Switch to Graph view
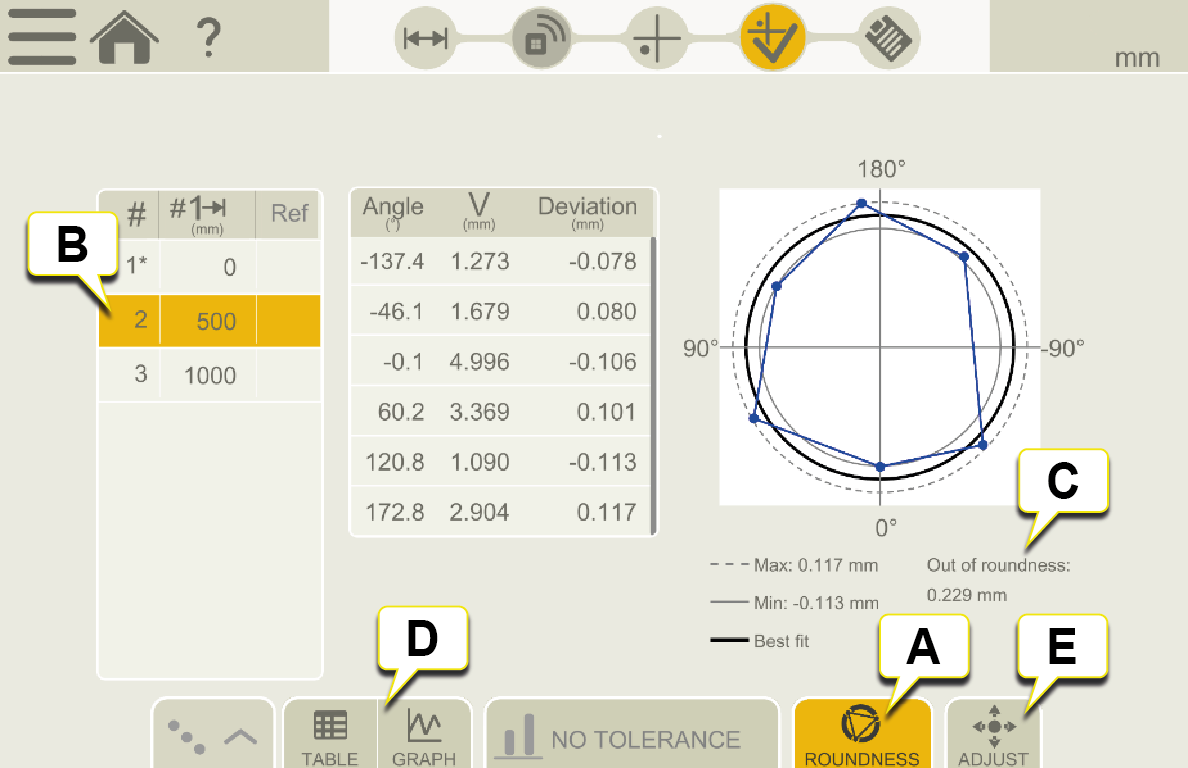1188x768 pixels. pyautogui.click(x=424, y=735)
